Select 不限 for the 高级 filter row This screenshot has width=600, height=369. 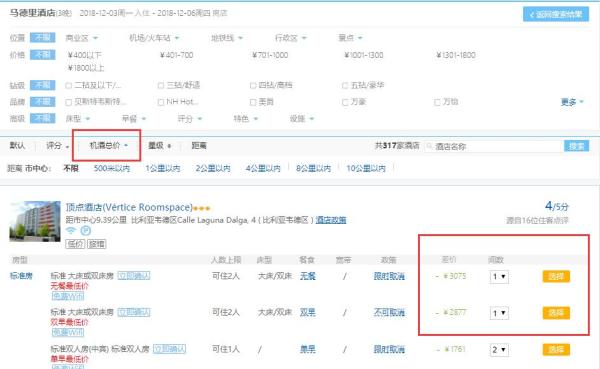click(x=42, y=118)
